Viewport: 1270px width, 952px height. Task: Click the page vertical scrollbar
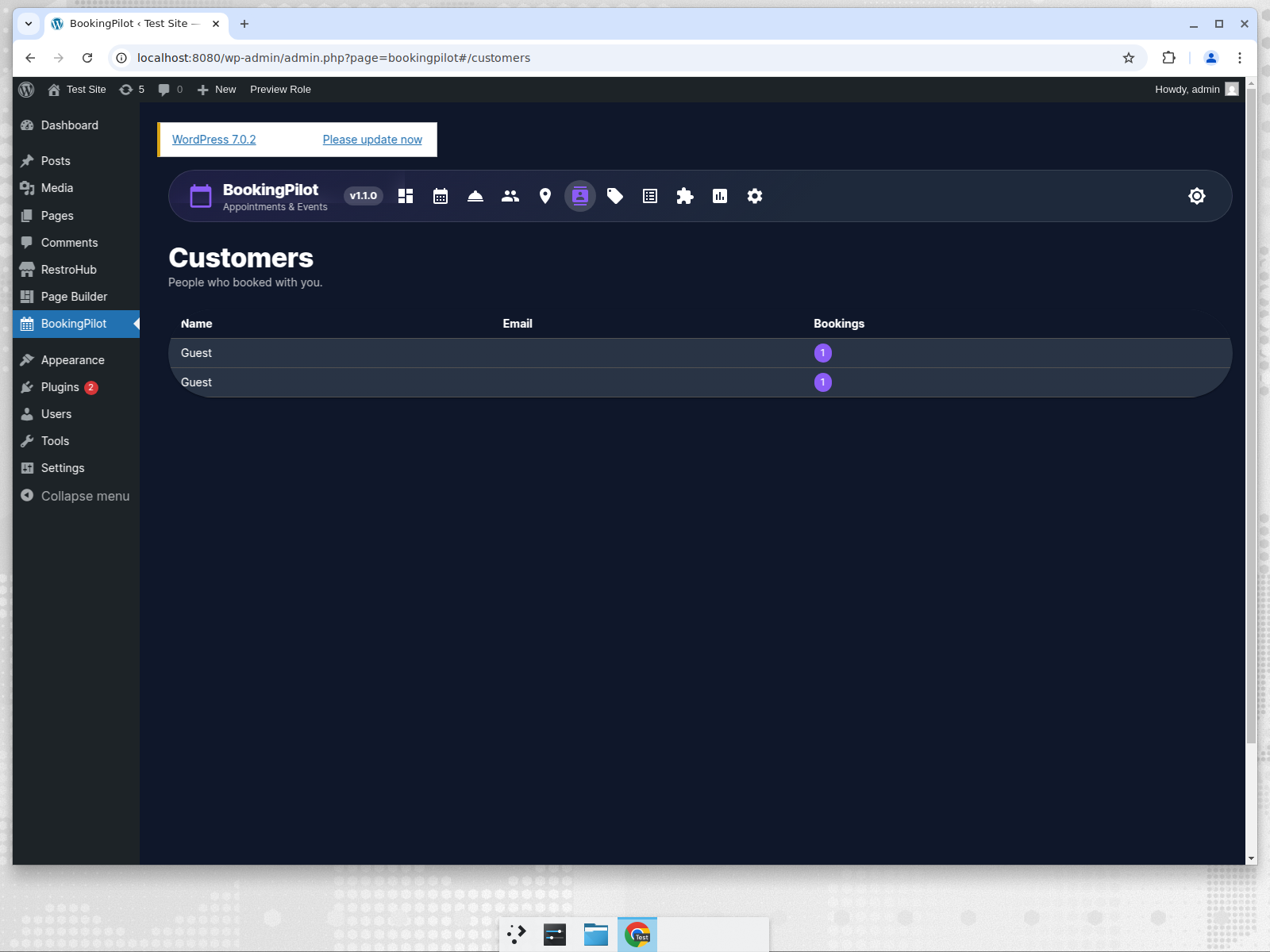[x=1251, y=415]
